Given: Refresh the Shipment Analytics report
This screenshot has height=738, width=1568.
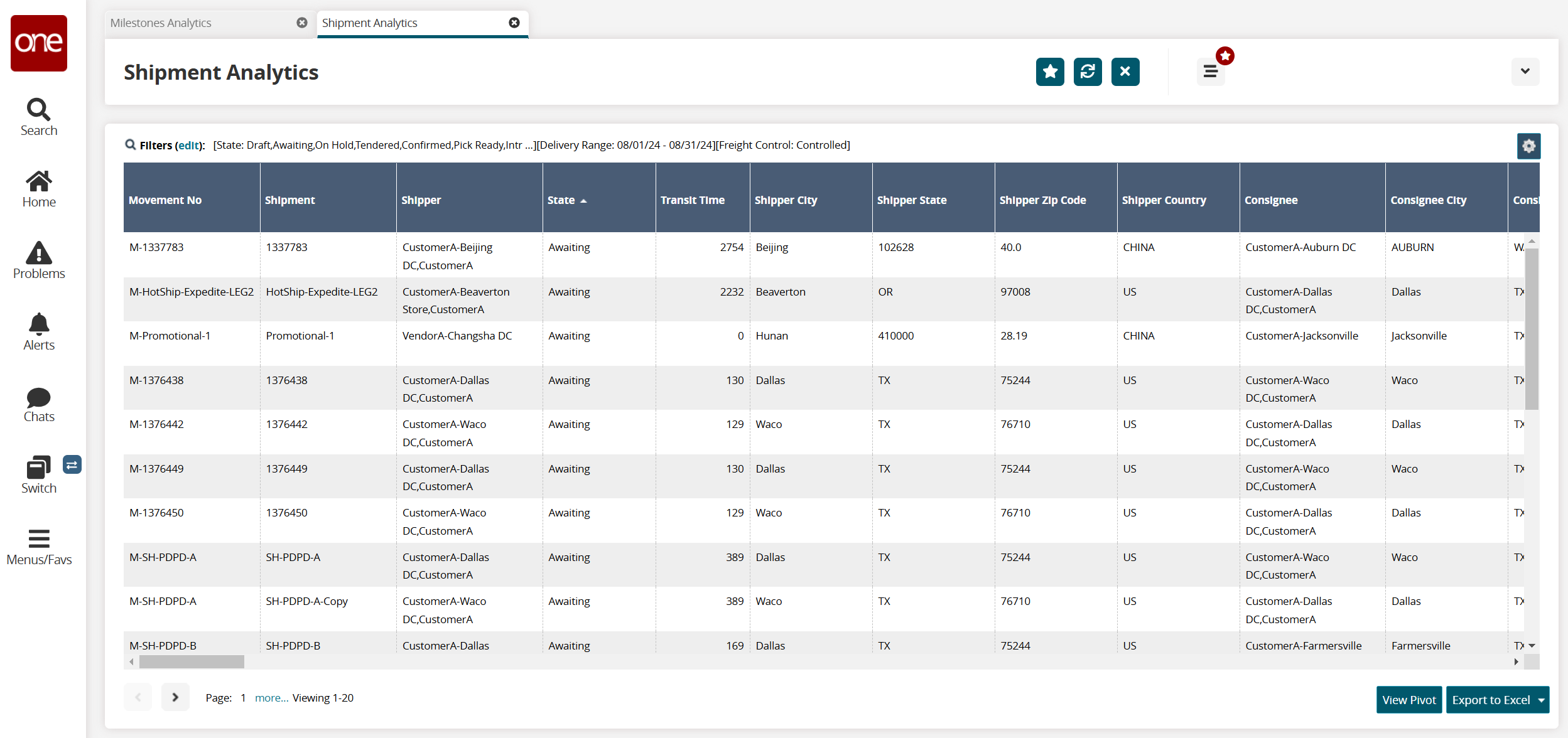Looking at the screenshot, I should (1088, 72).
